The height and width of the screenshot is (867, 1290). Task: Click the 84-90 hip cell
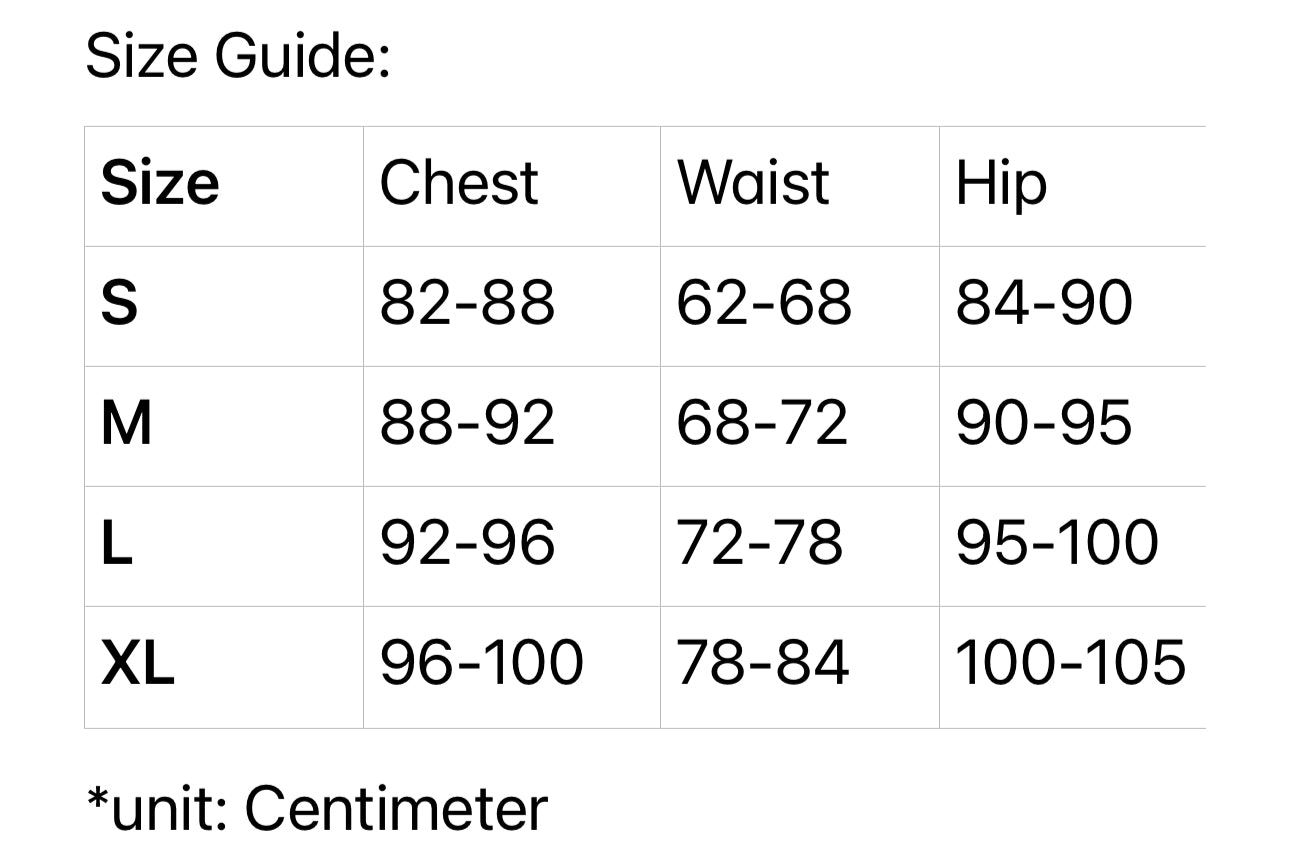coord(1044,303)
